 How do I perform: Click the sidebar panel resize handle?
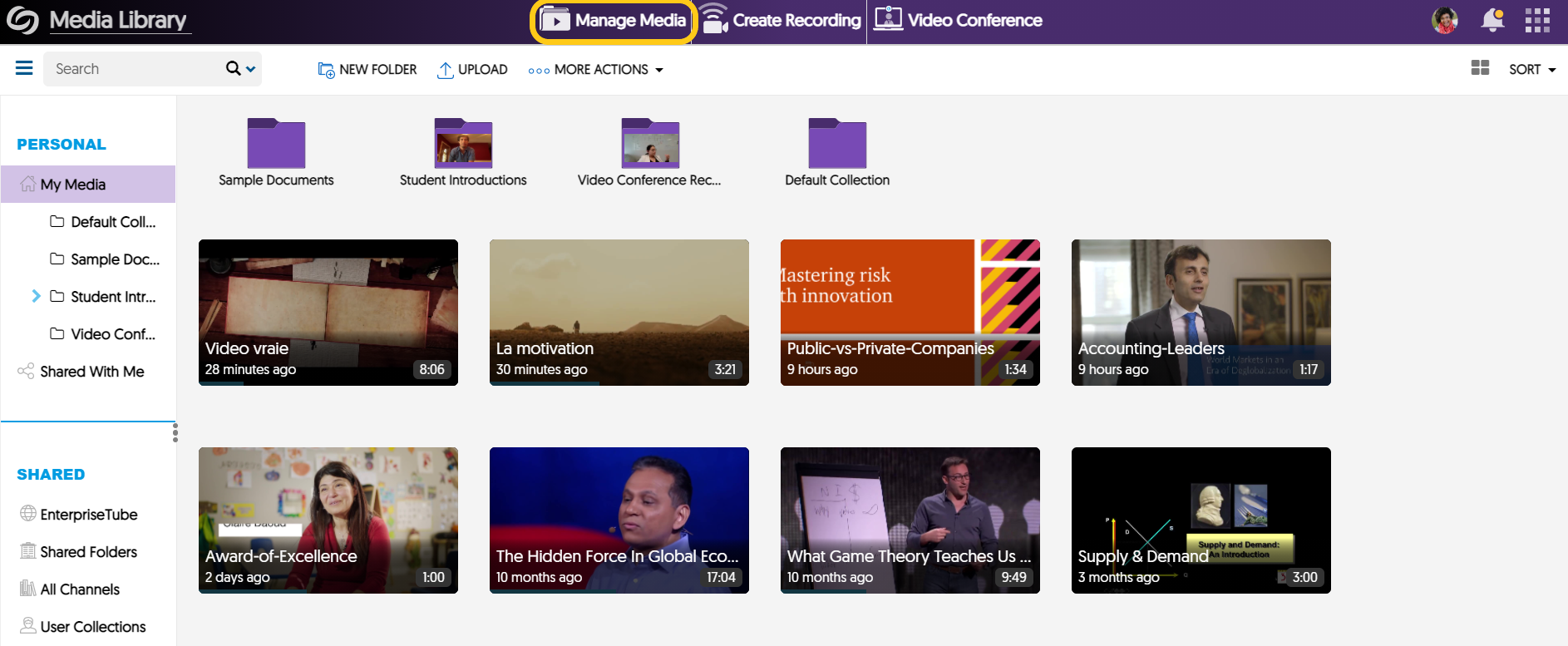click(175, 432)
